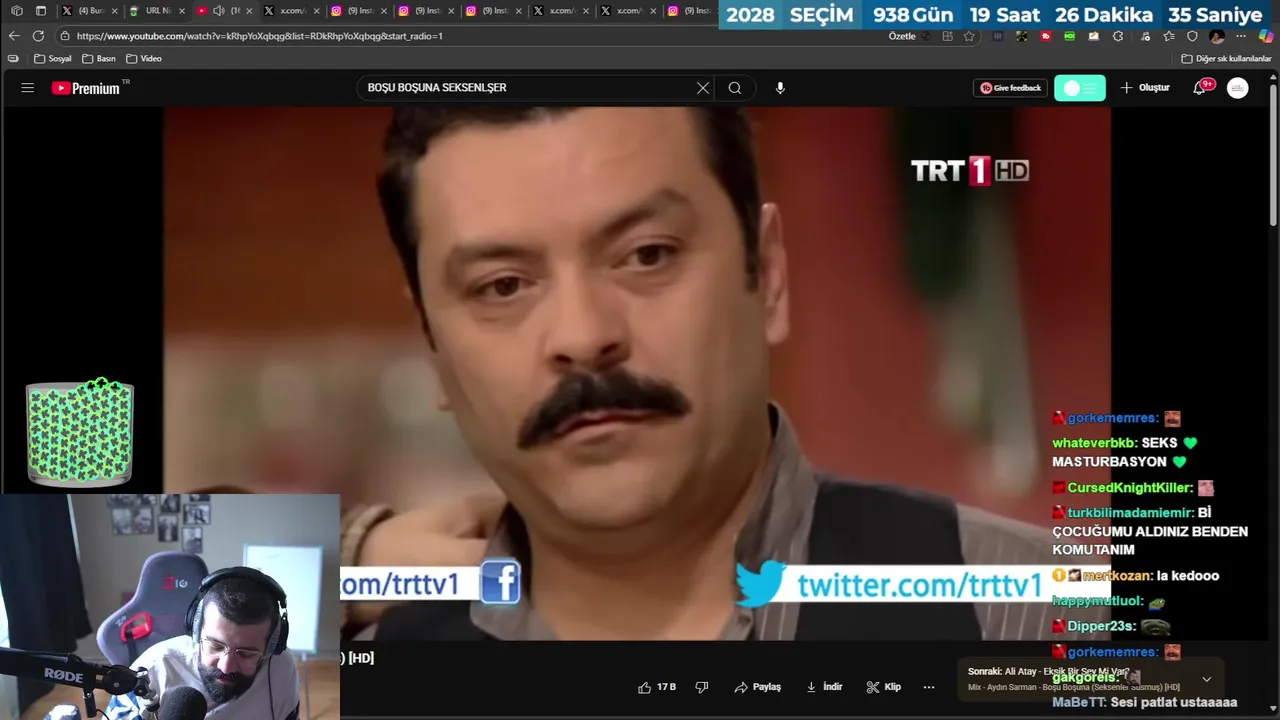The image size is (1280, 720).
Task: Switch to the first Instagram '(9) Inst' tab
Action: 358,11
